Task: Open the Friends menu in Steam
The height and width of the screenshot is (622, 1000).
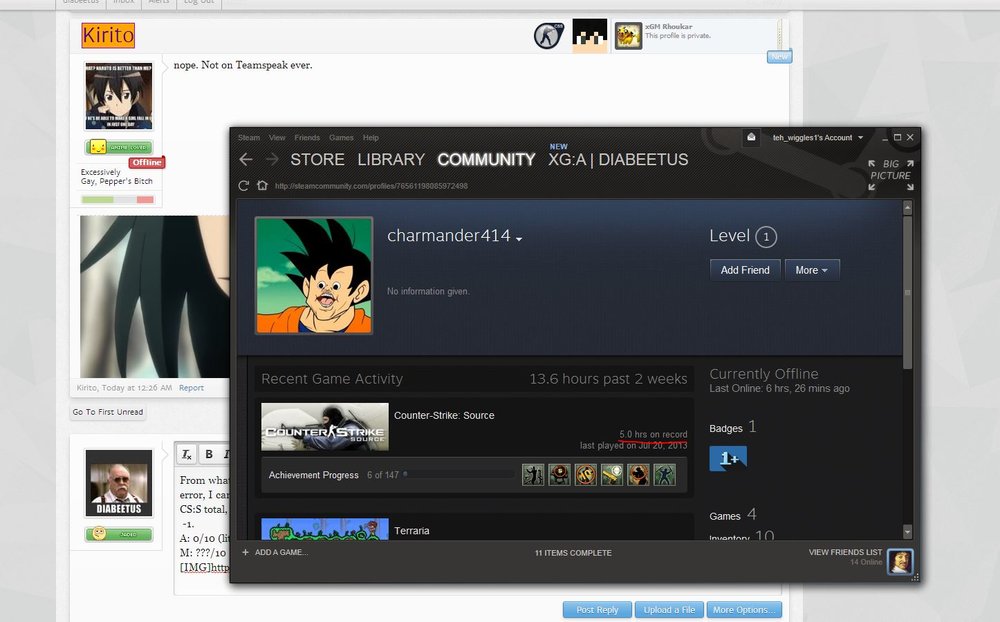Action: click(307, 137)
